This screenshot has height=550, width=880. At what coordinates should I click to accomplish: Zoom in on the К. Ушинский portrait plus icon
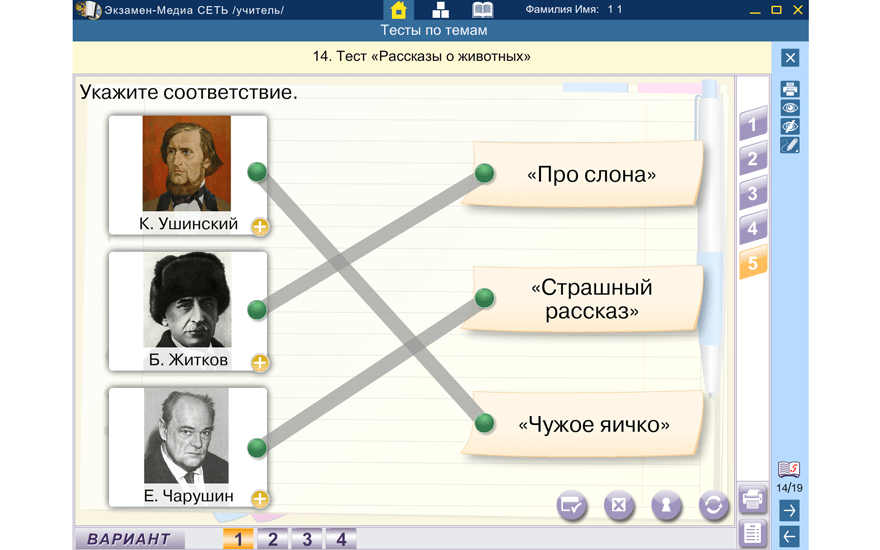point(260,227)
